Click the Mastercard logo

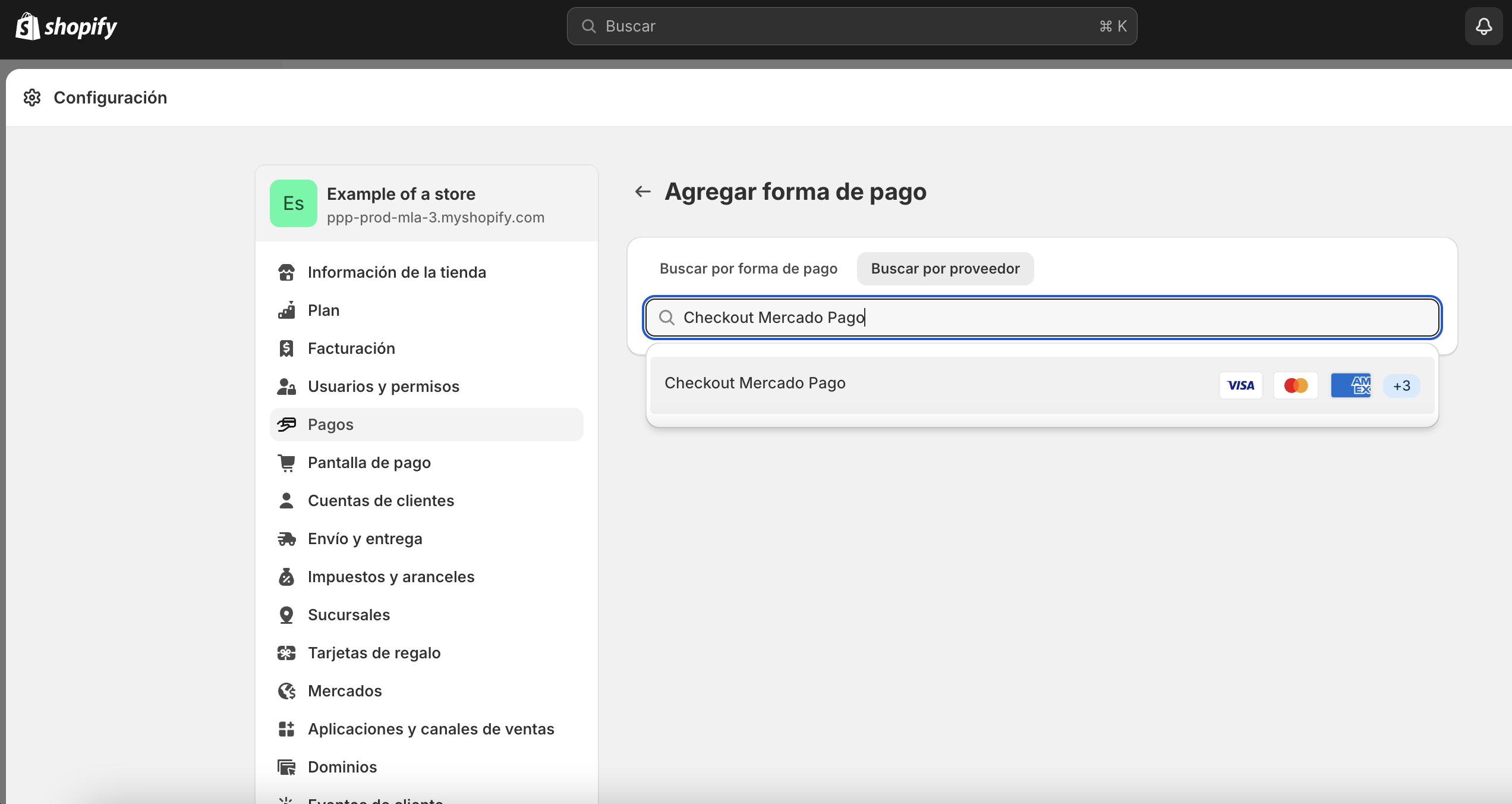[x=1296, y=385]
